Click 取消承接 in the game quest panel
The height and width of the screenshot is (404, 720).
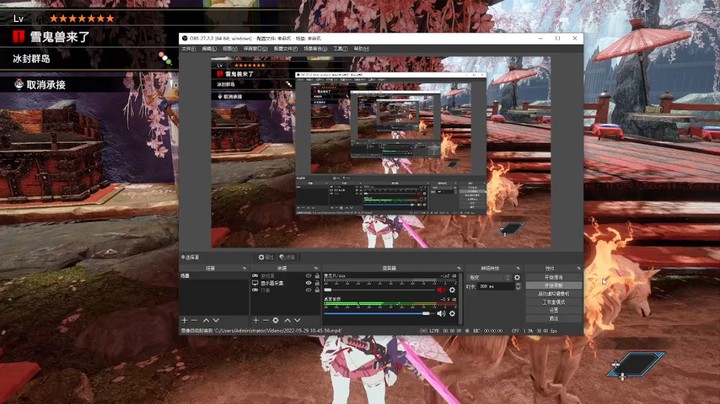46,84
